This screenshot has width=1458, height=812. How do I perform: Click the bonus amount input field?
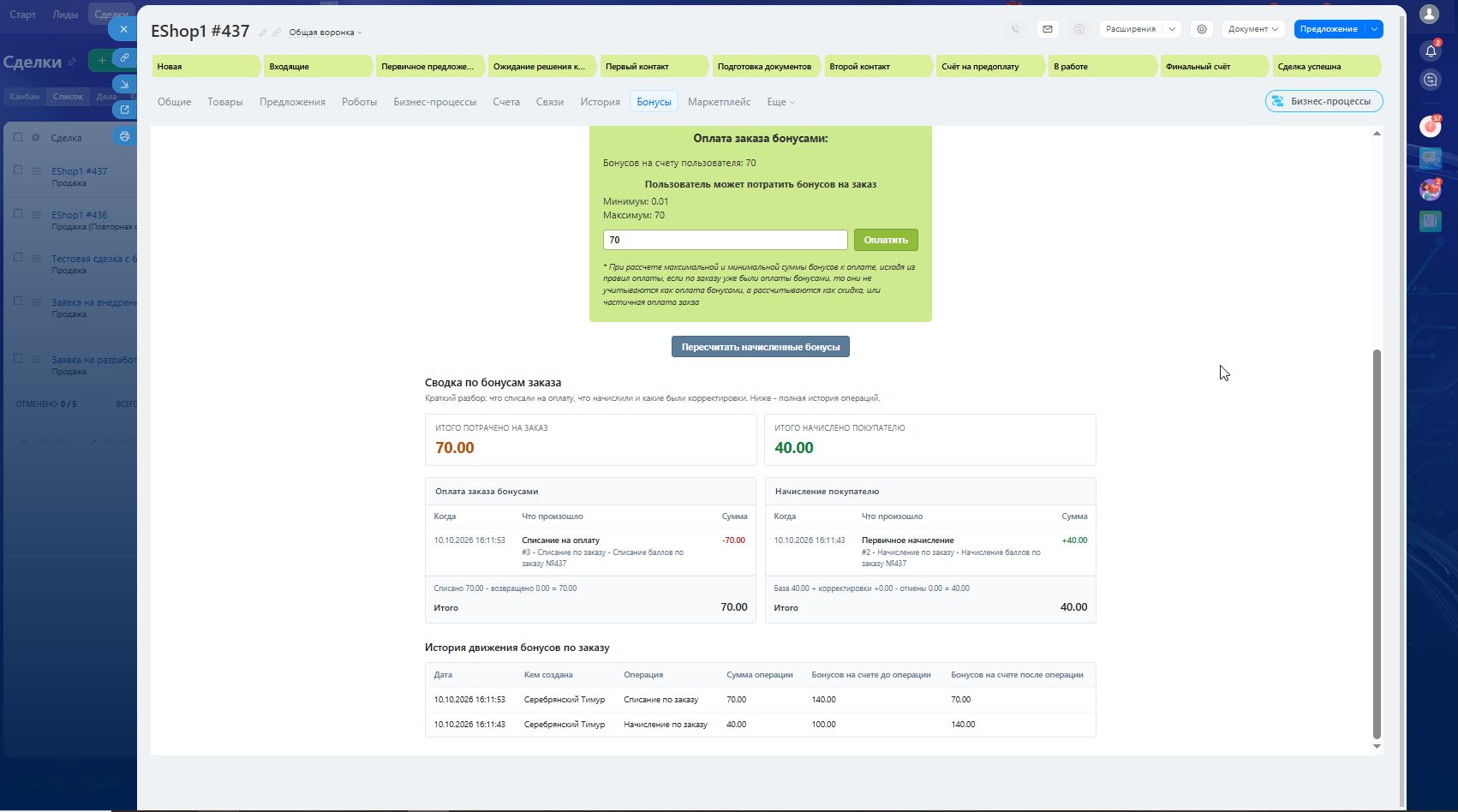coord(725,240)
